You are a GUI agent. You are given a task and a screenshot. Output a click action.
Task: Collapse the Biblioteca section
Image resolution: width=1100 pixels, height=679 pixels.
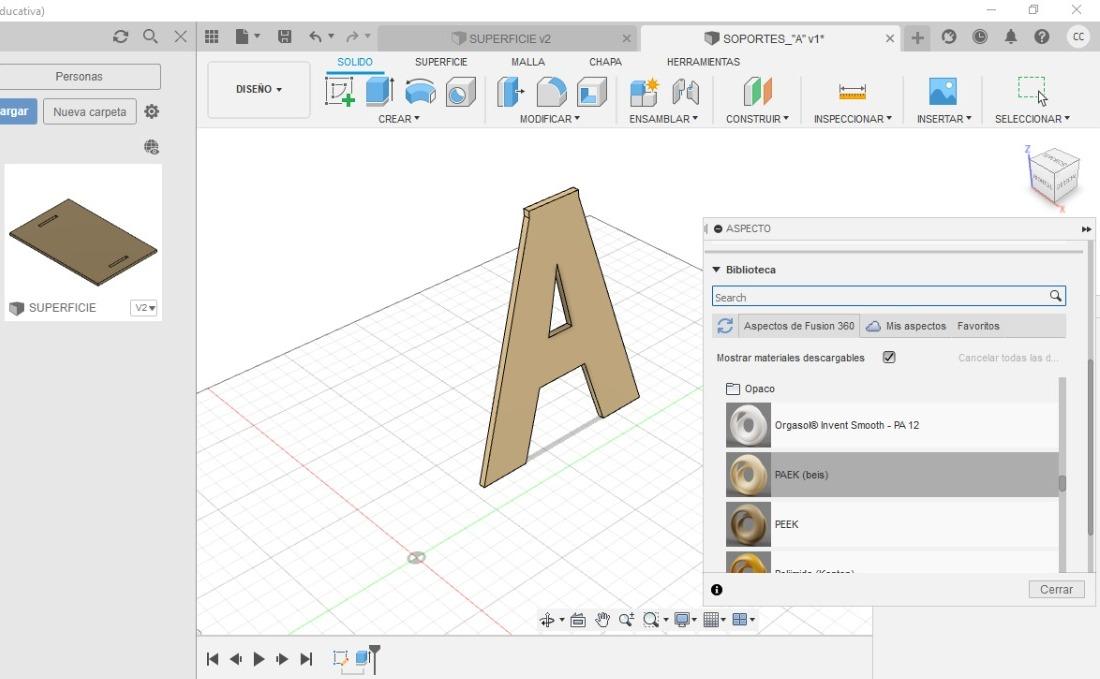click(716, 269)
